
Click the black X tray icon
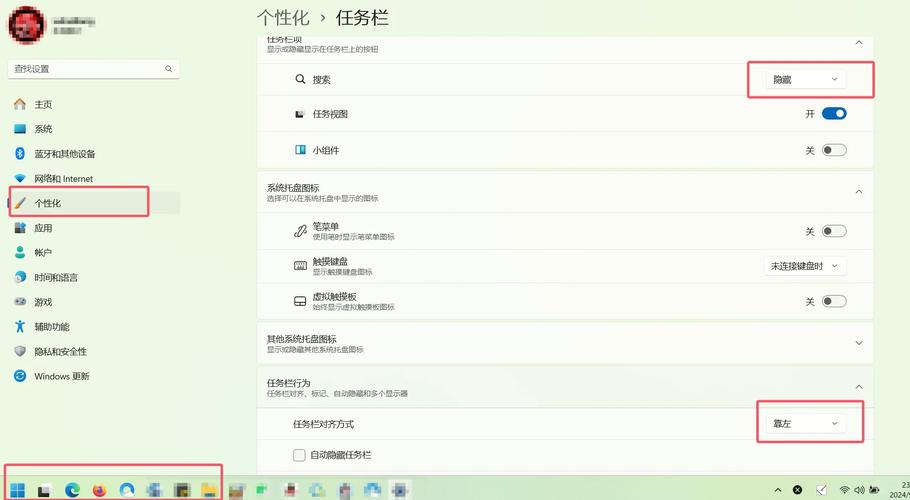click(797, 490)
